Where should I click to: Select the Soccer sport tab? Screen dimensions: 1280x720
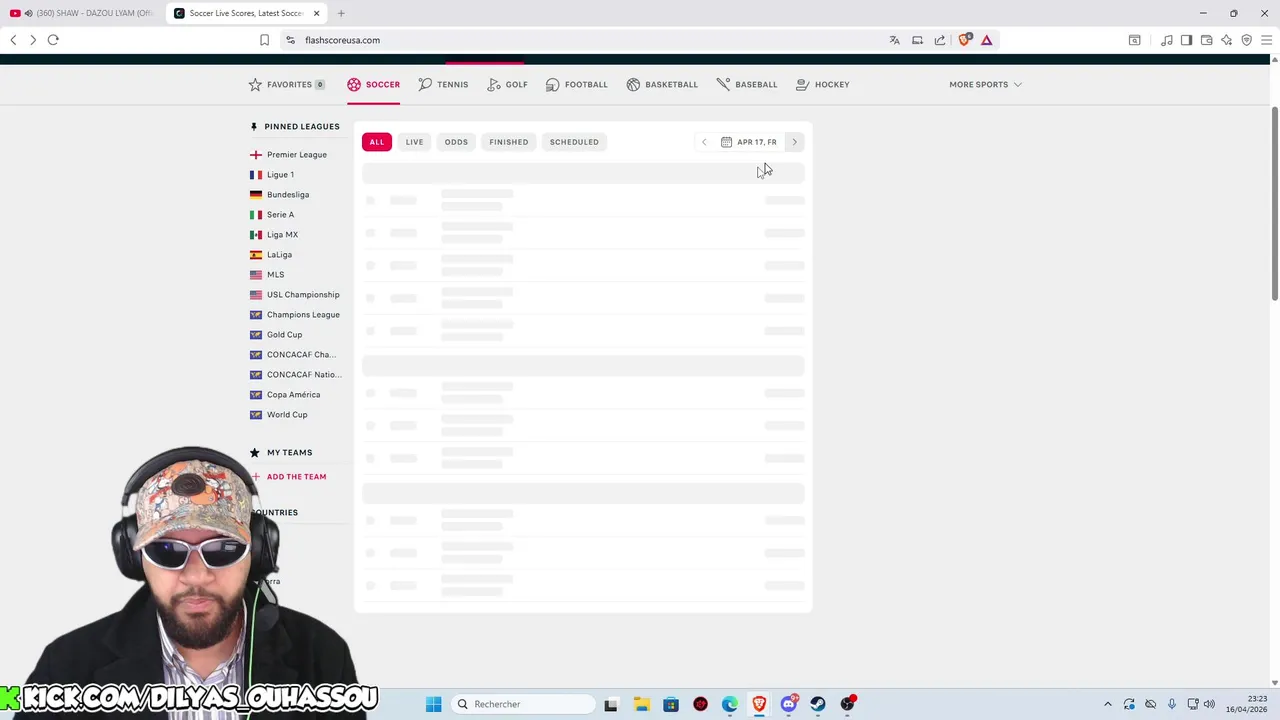coord(374,84)
